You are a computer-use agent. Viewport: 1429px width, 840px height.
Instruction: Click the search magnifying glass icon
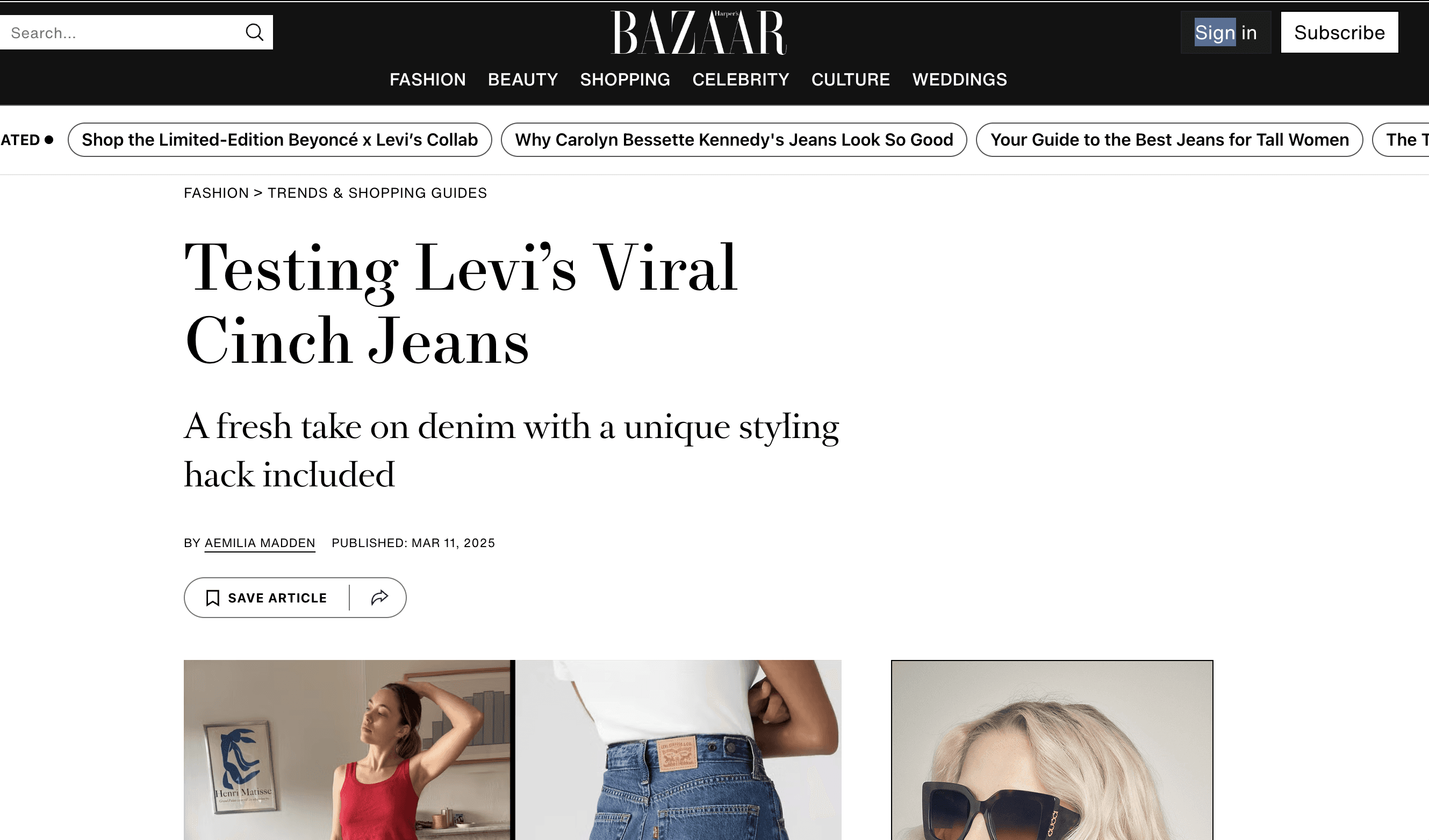point(255,32)
